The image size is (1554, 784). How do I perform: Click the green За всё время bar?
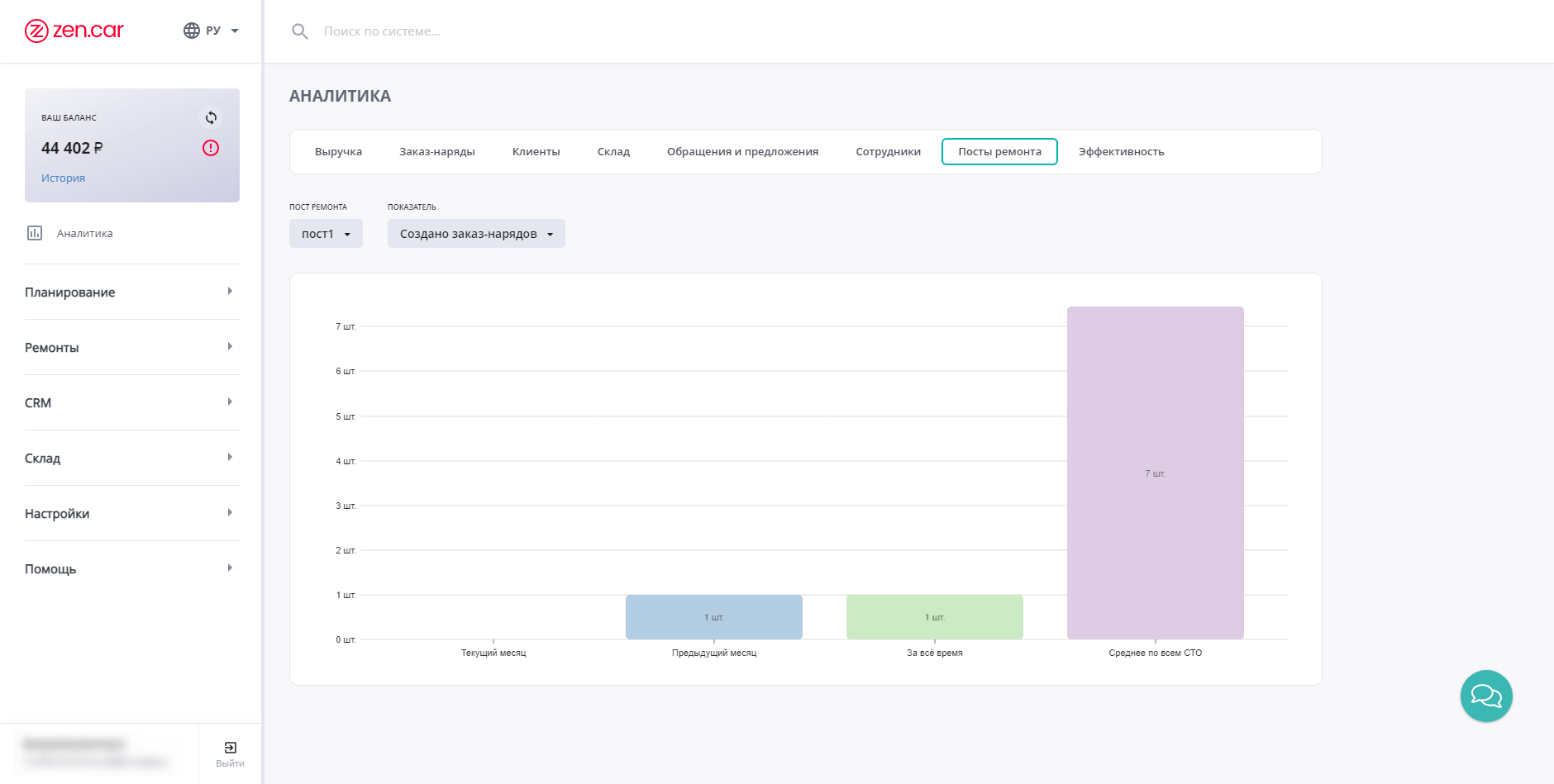(x=935, y=617)
